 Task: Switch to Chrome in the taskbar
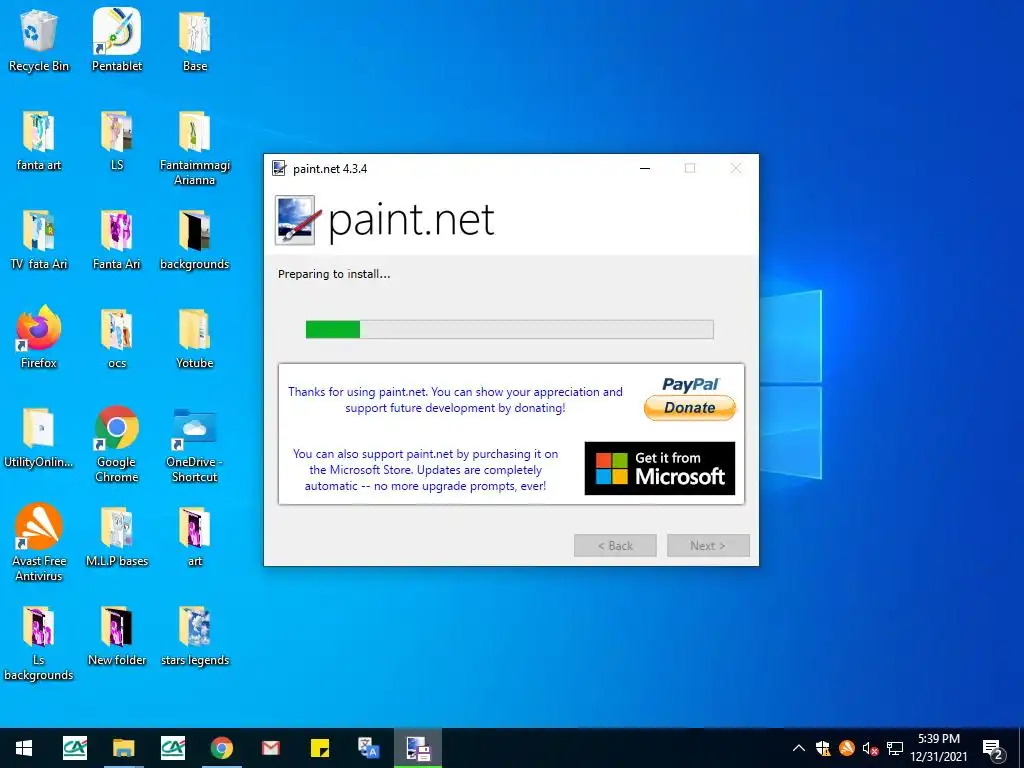[221, 748]
